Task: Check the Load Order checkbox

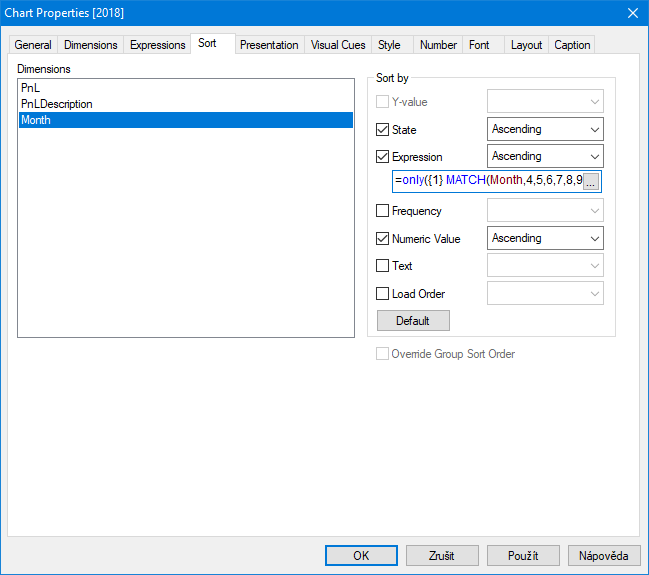Action: (382, 294)
